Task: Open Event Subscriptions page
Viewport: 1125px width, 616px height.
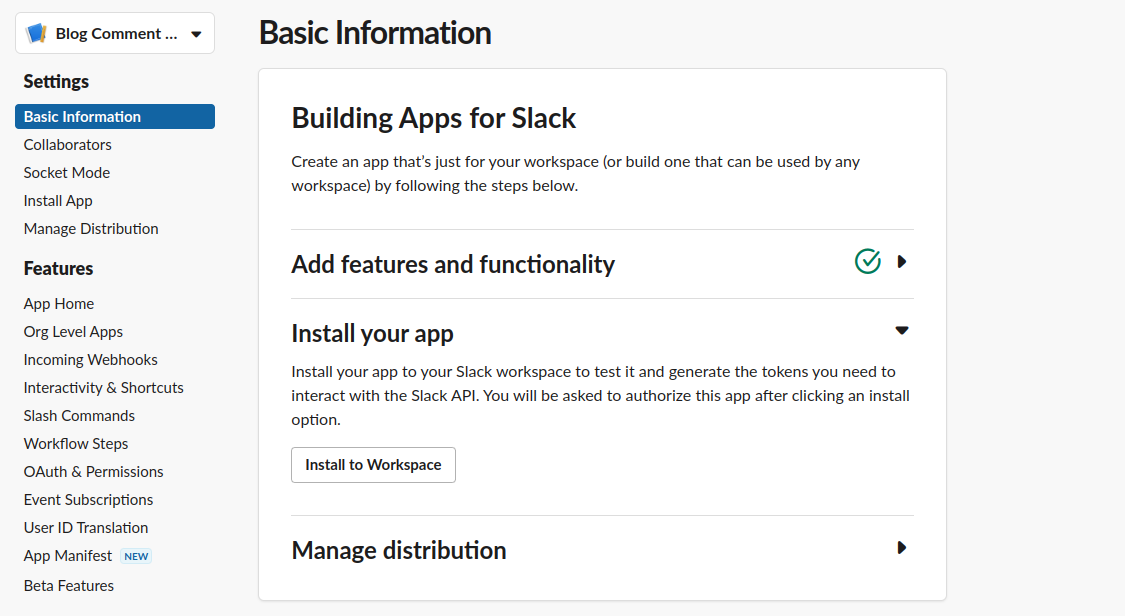Action: 88,499
